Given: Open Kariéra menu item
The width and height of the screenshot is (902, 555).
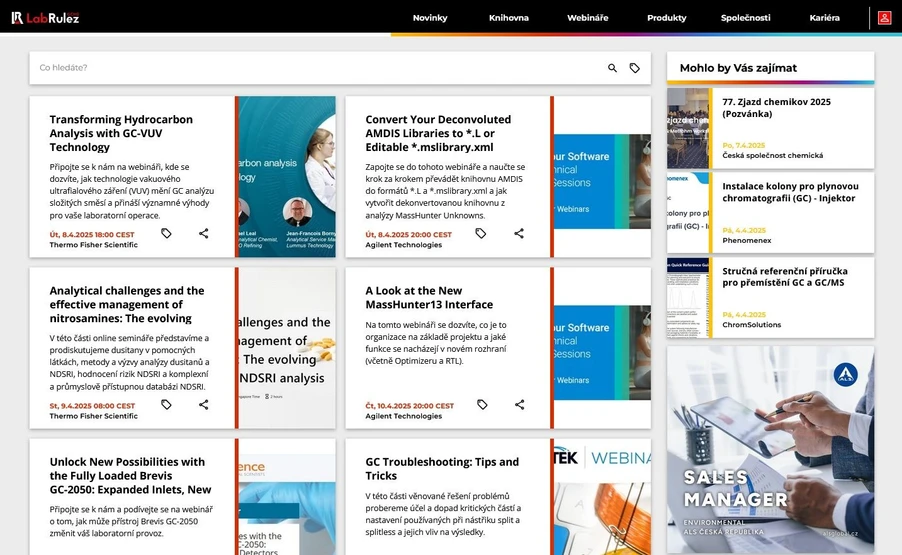Looking at the screenshot, I should 824,18.
